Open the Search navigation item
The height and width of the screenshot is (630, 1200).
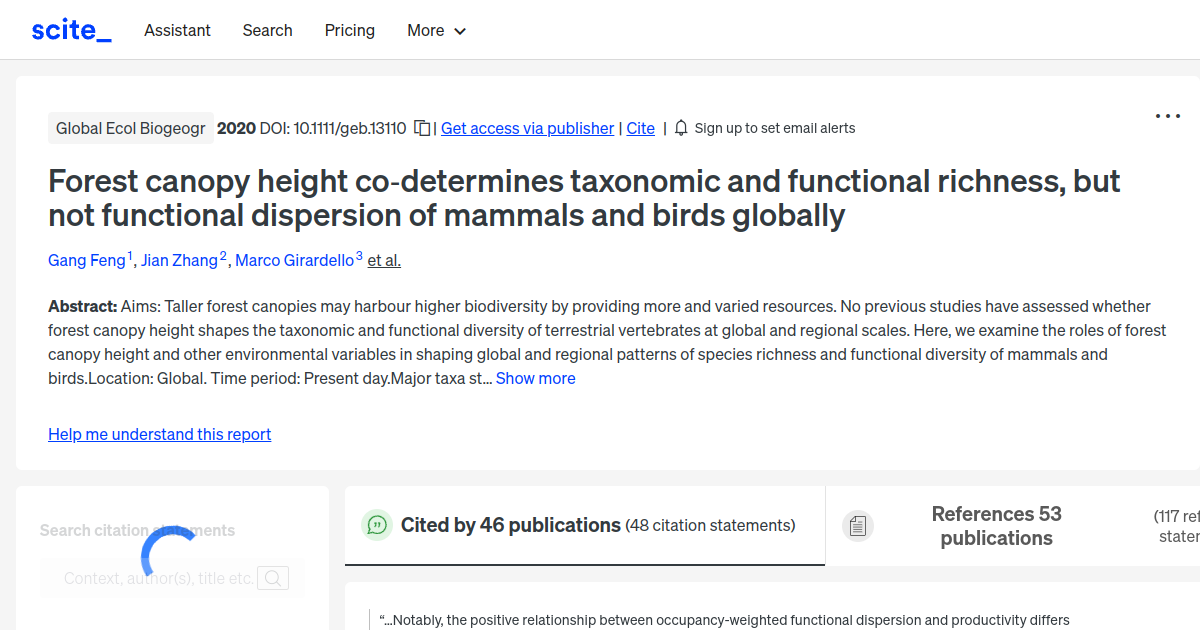click(267, 31)
